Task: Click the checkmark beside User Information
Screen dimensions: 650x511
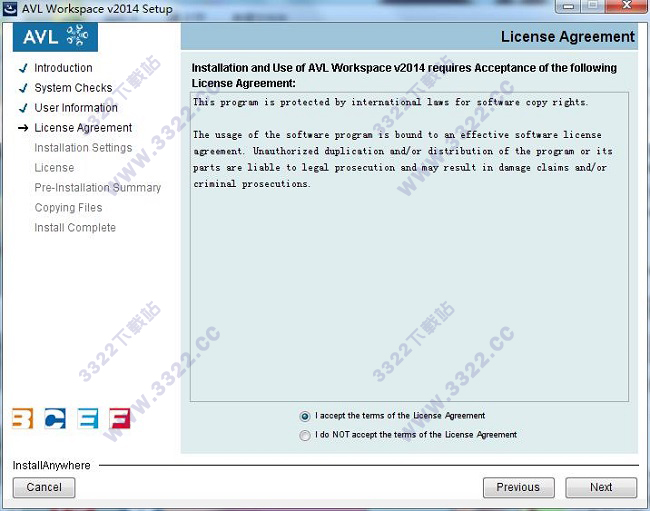Action: (x=23, y=108)
